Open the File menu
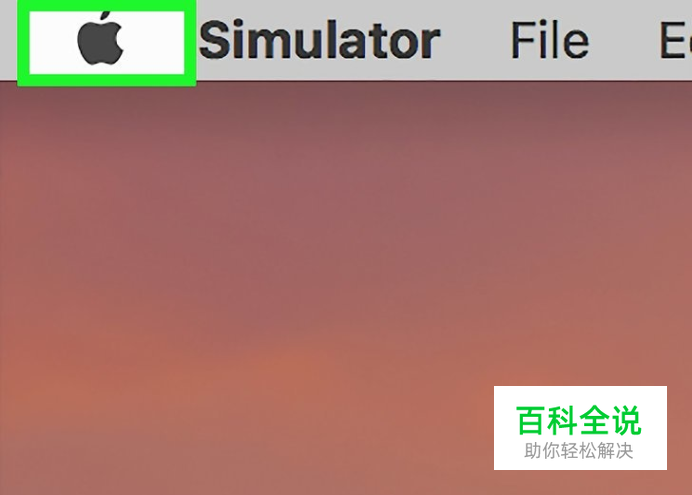 point(550,40)
